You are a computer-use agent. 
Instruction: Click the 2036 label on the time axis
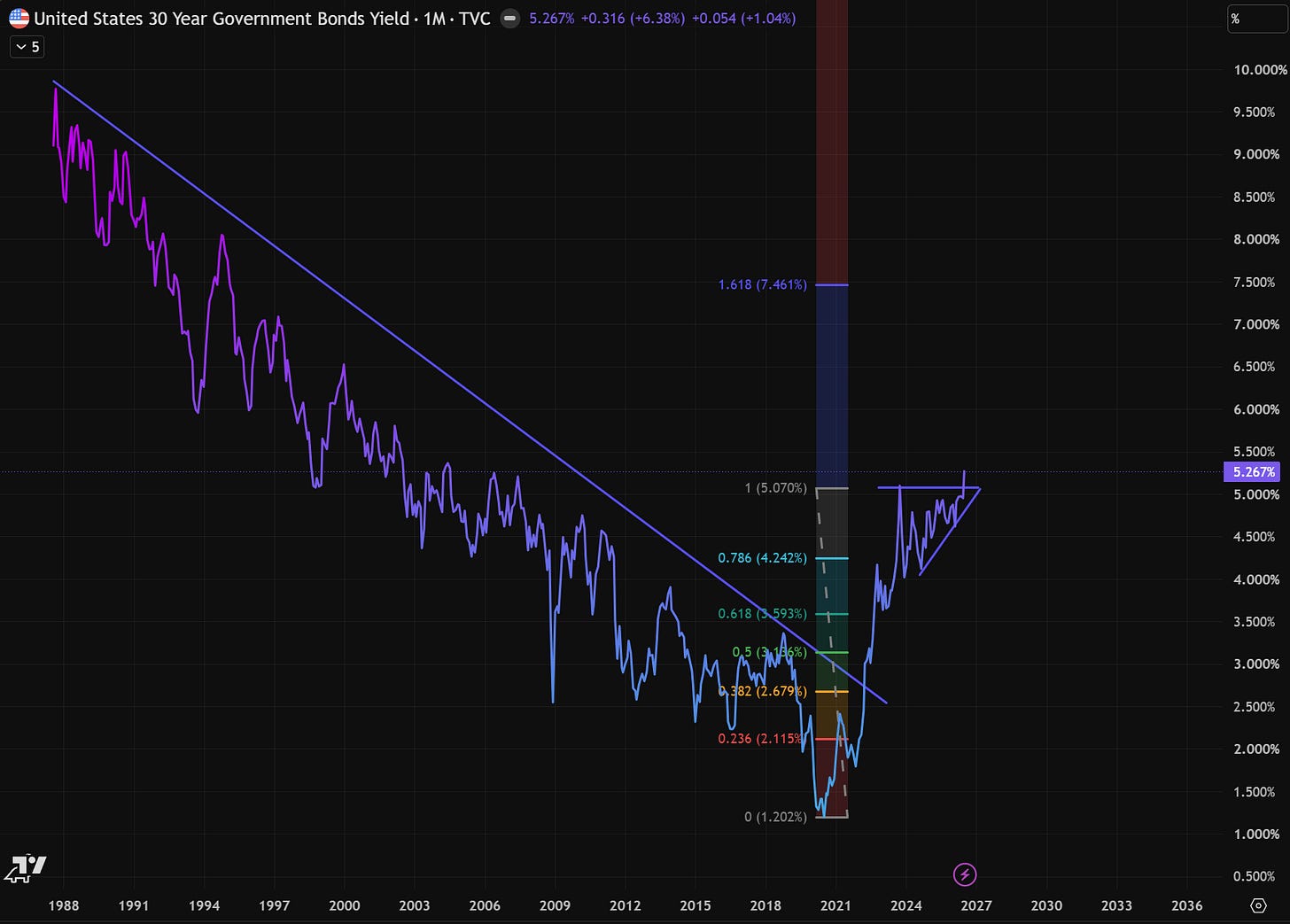coord(1187,905)
